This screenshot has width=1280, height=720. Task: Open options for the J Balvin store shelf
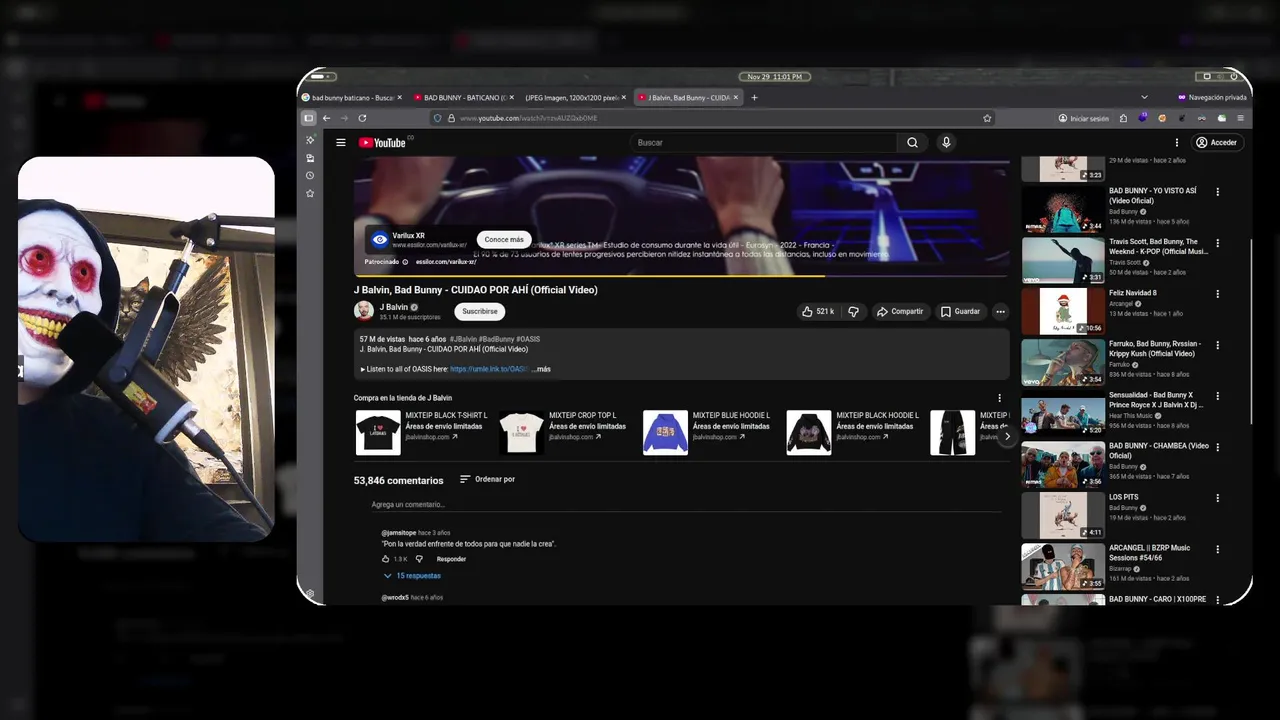(999, 398)
